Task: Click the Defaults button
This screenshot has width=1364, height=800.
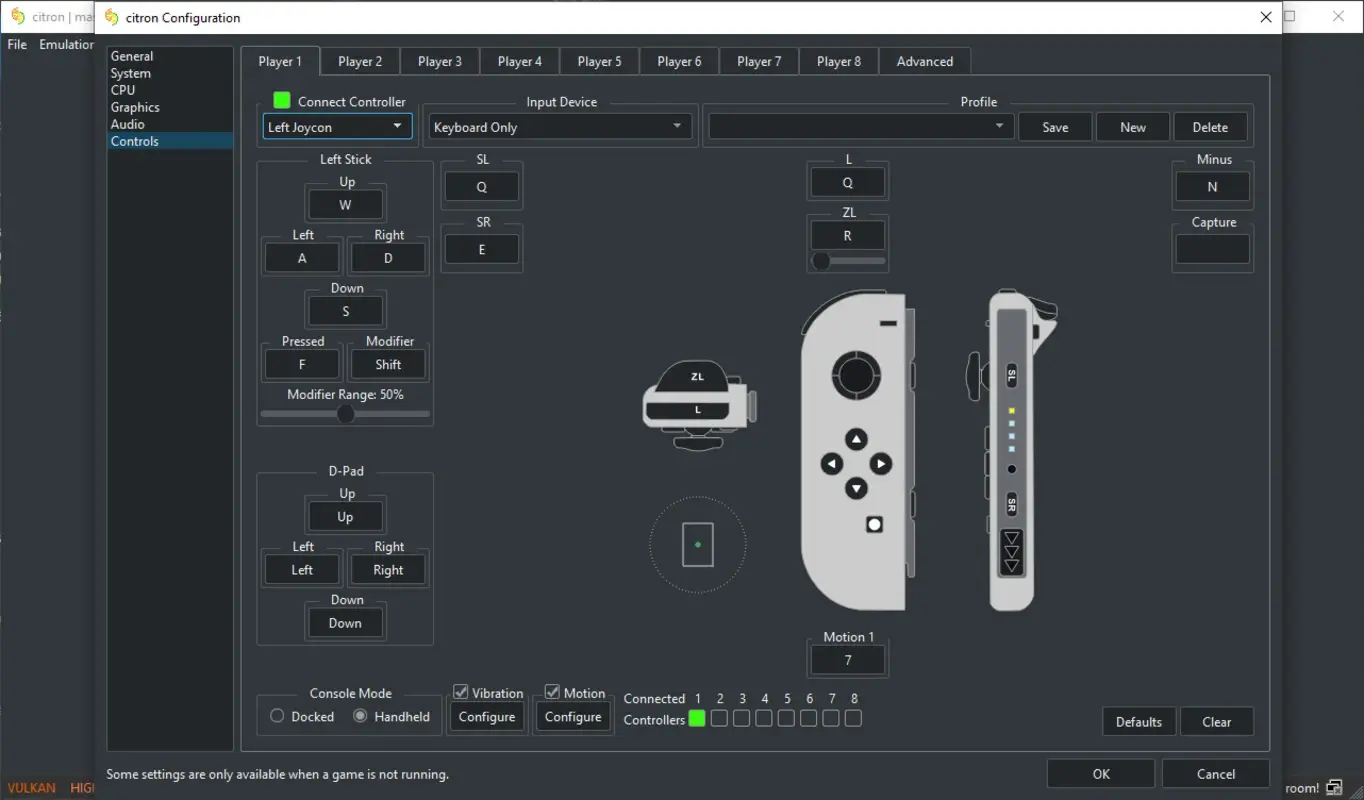Action: (1138, 721)
